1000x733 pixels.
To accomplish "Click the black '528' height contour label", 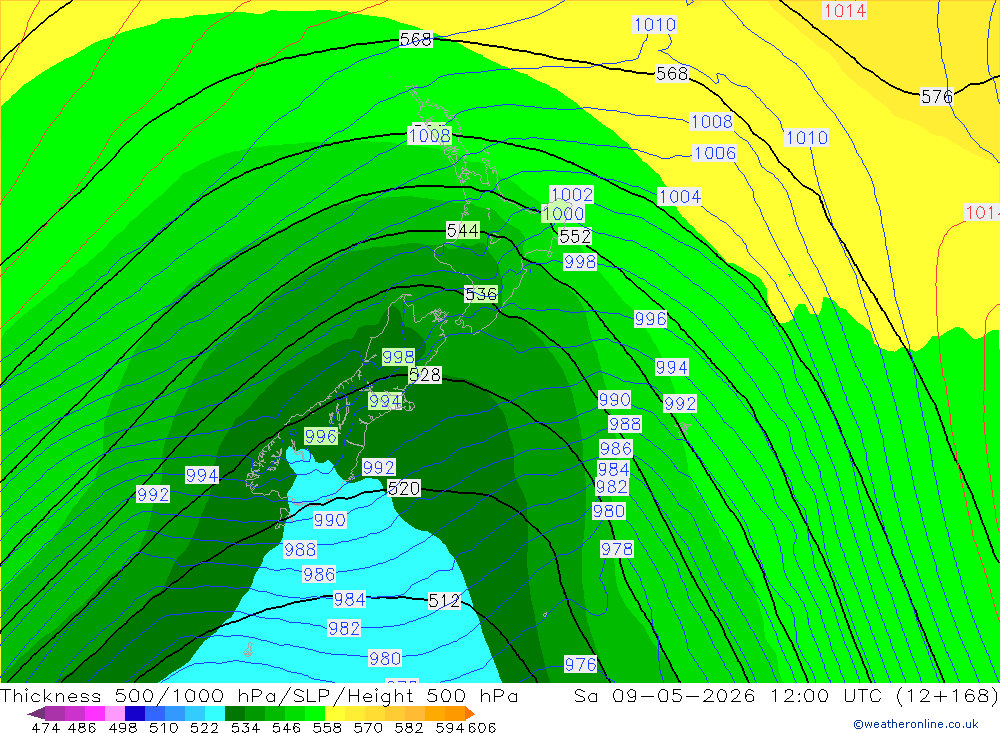I will [425, 374].
